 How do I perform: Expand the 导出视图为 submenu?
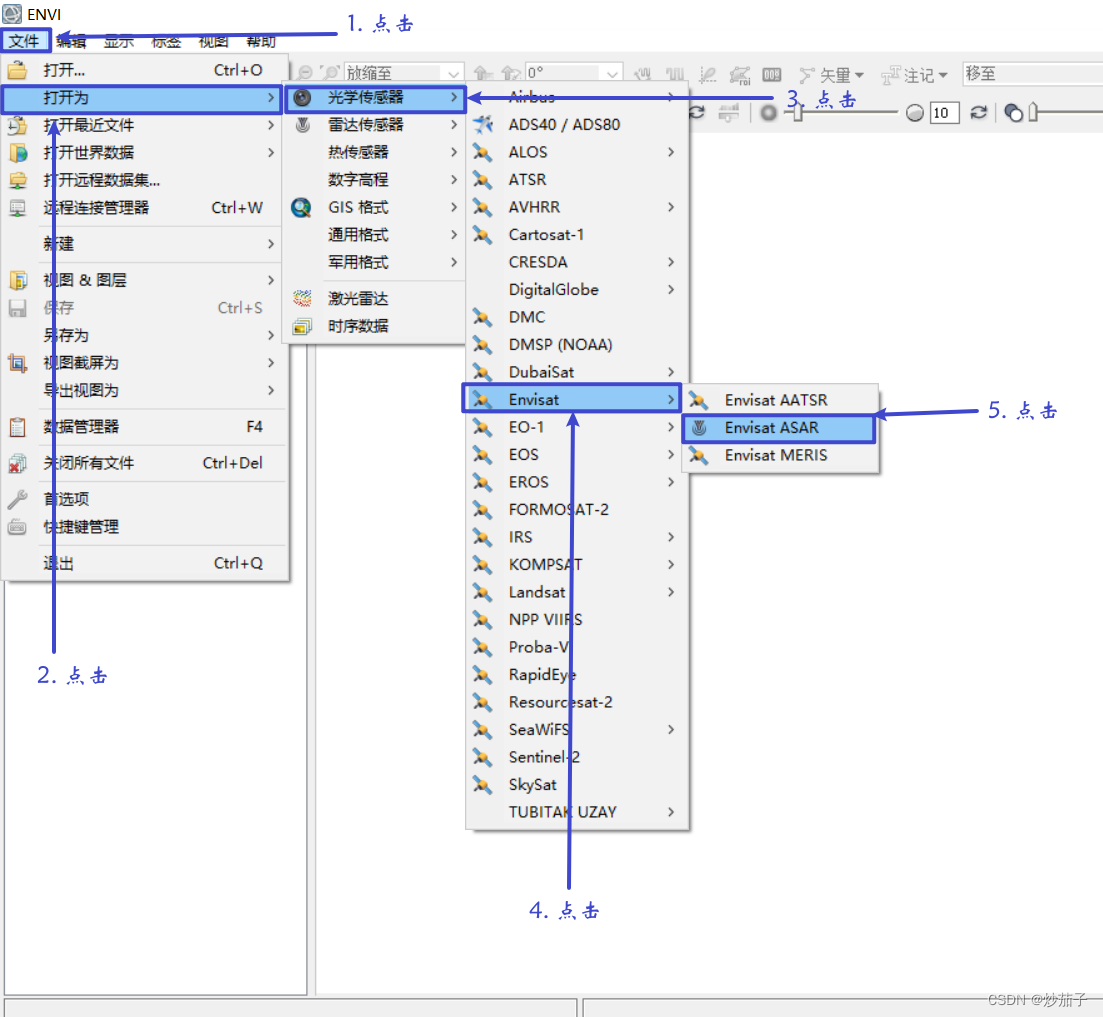coord(271,390)
